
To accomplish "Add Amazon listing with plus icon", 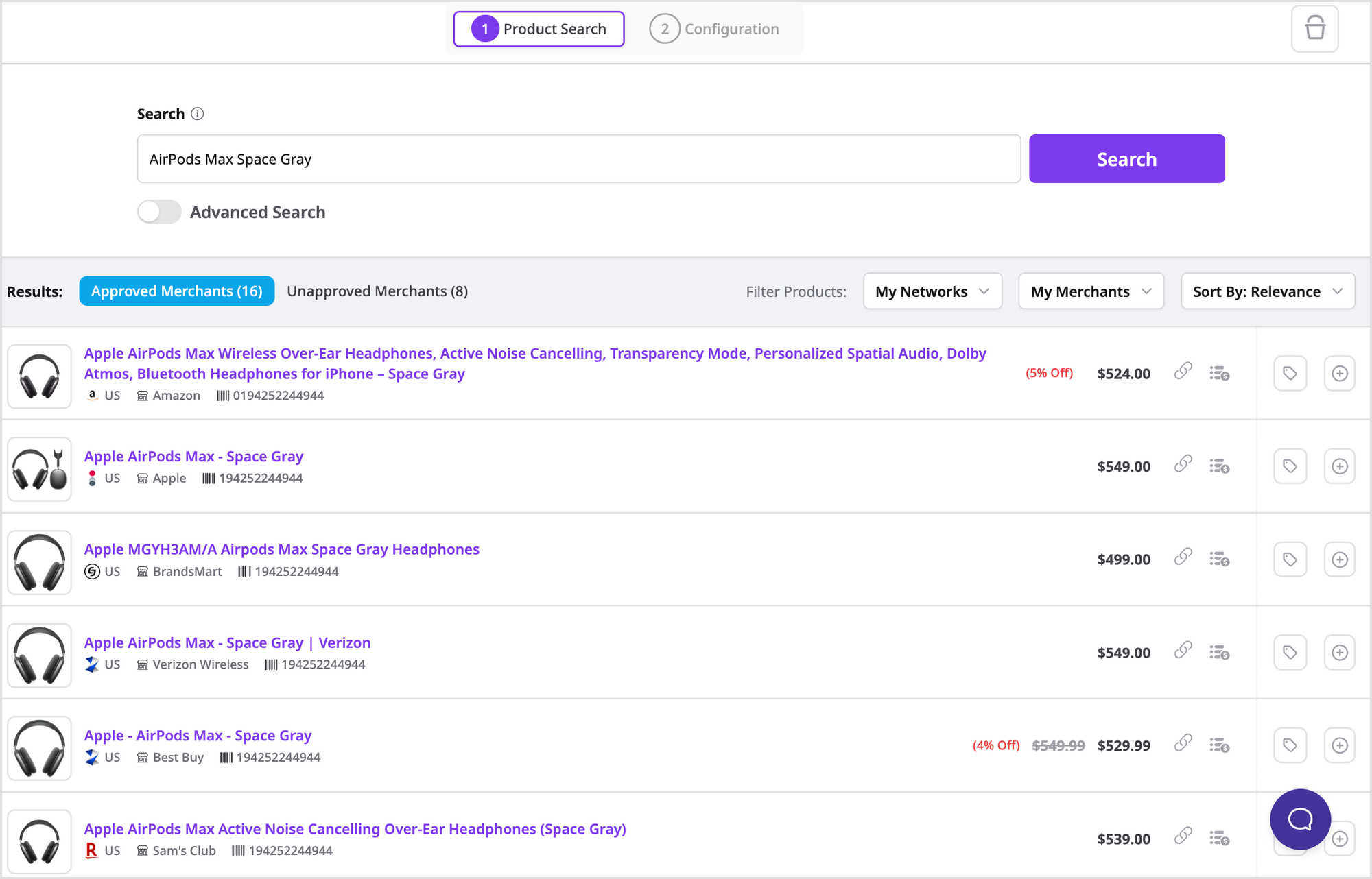I will [x=1339, y=374].
